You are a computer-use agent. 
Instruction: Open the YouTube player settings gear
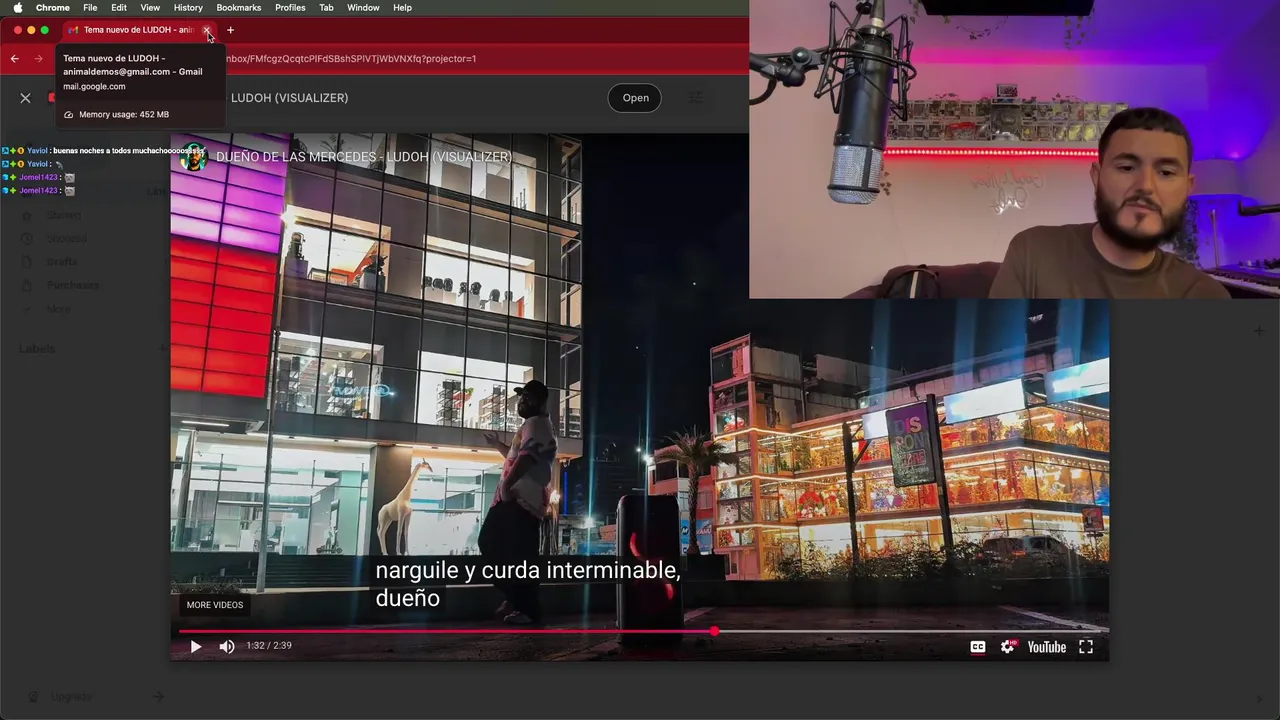(1008, 647)
